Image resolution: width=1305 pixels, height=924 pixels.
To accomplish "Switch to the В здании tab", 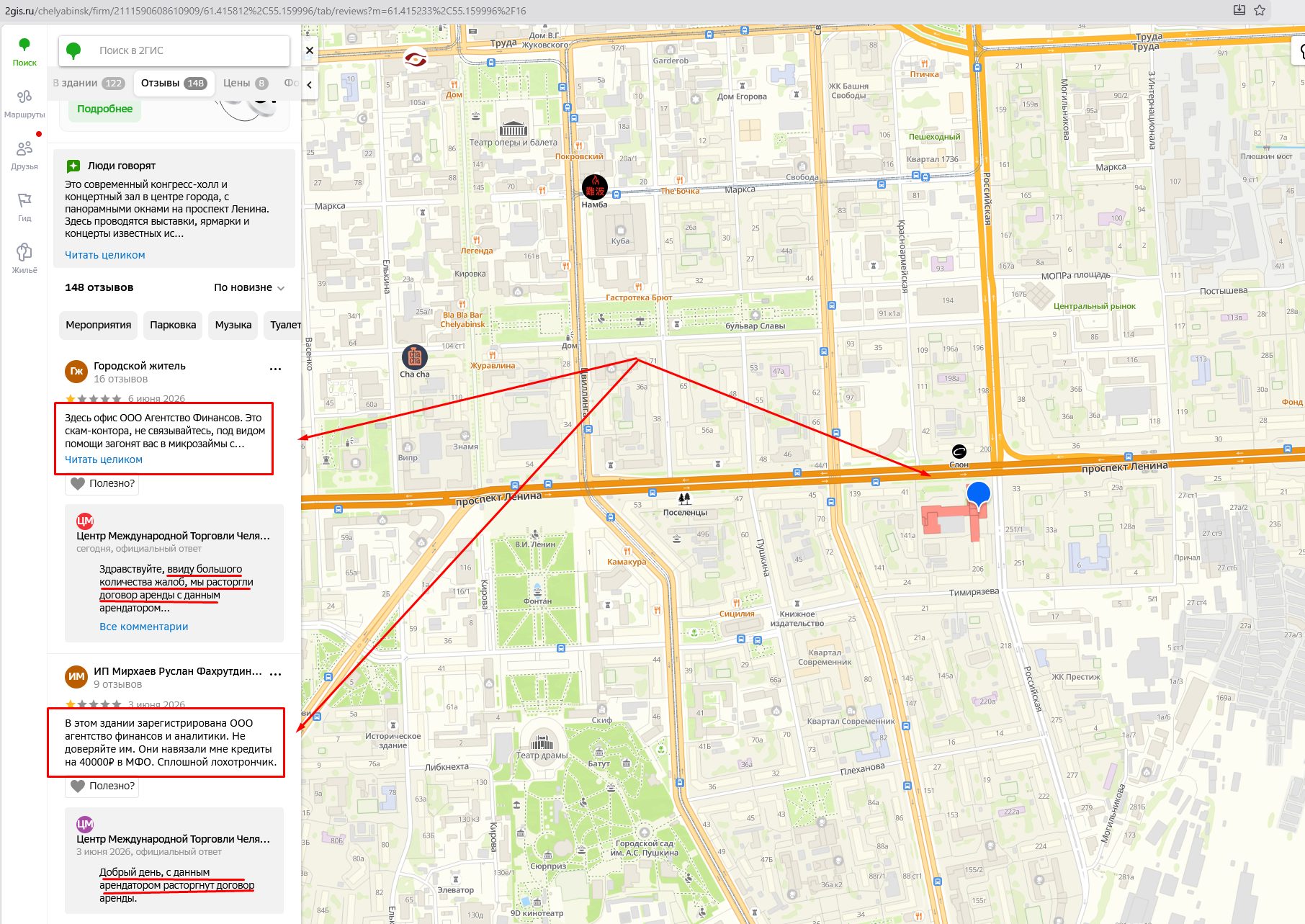I will pyautogui.click(x=88, y=83).
